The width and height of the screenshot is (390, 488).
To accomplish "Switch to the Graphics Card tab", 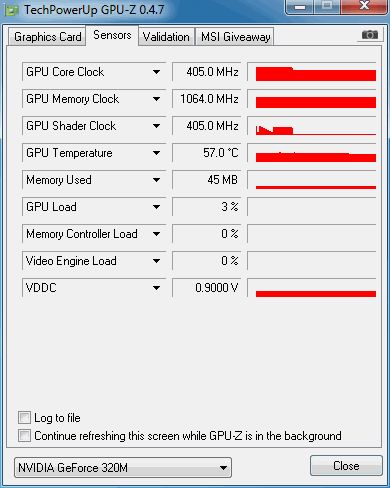I will click(x=47, y=37).
